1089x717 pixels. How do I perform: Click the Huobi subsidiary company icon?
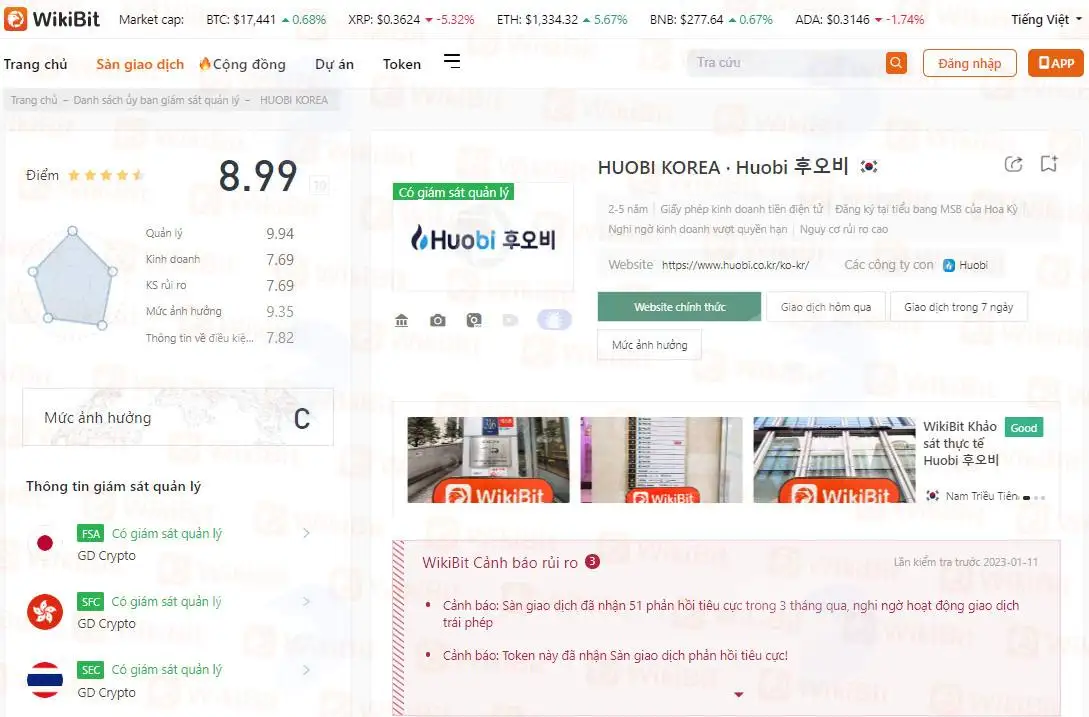click(949, 265)
